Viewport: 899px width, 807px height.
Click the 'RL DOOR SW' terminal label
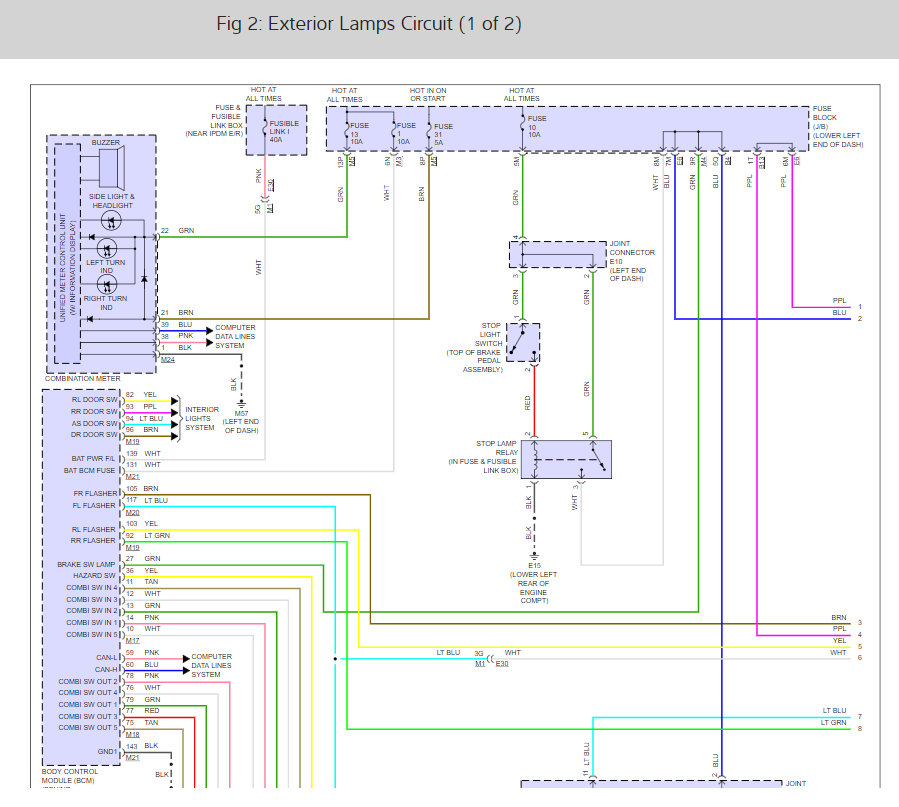point(95,399)
